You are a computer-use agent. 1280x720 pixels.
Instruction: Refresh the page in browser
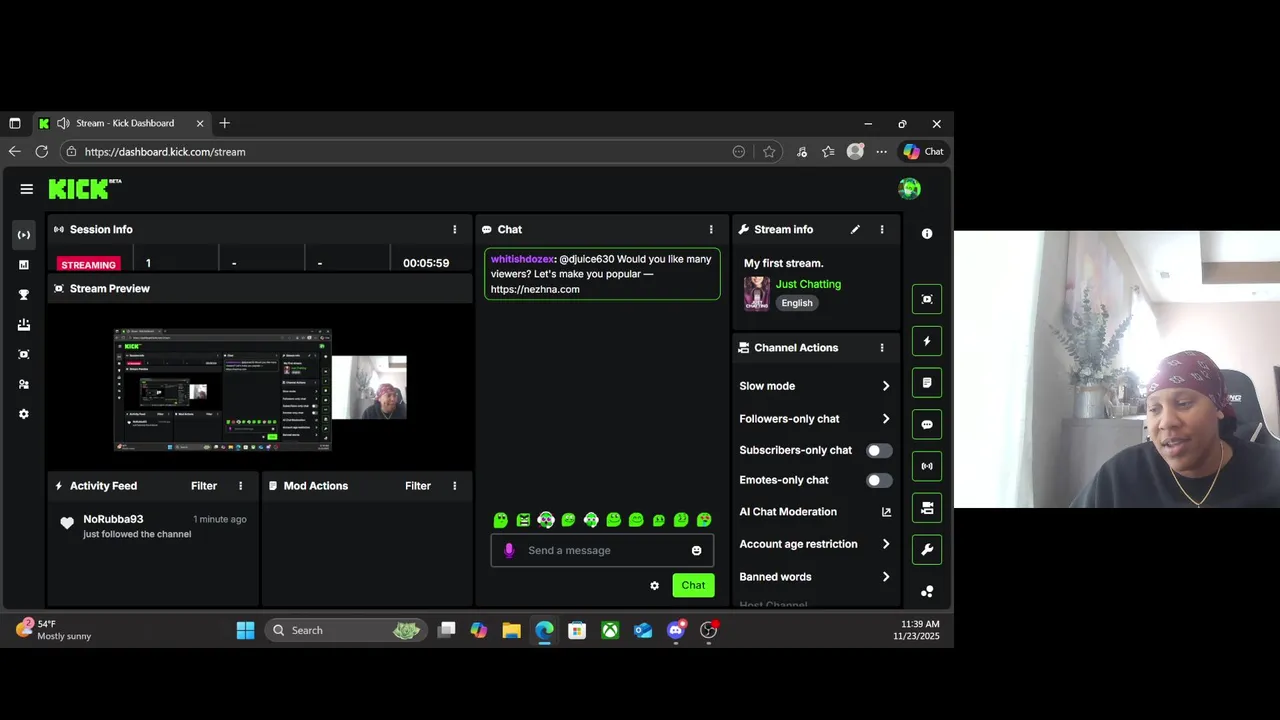point(41,152)
